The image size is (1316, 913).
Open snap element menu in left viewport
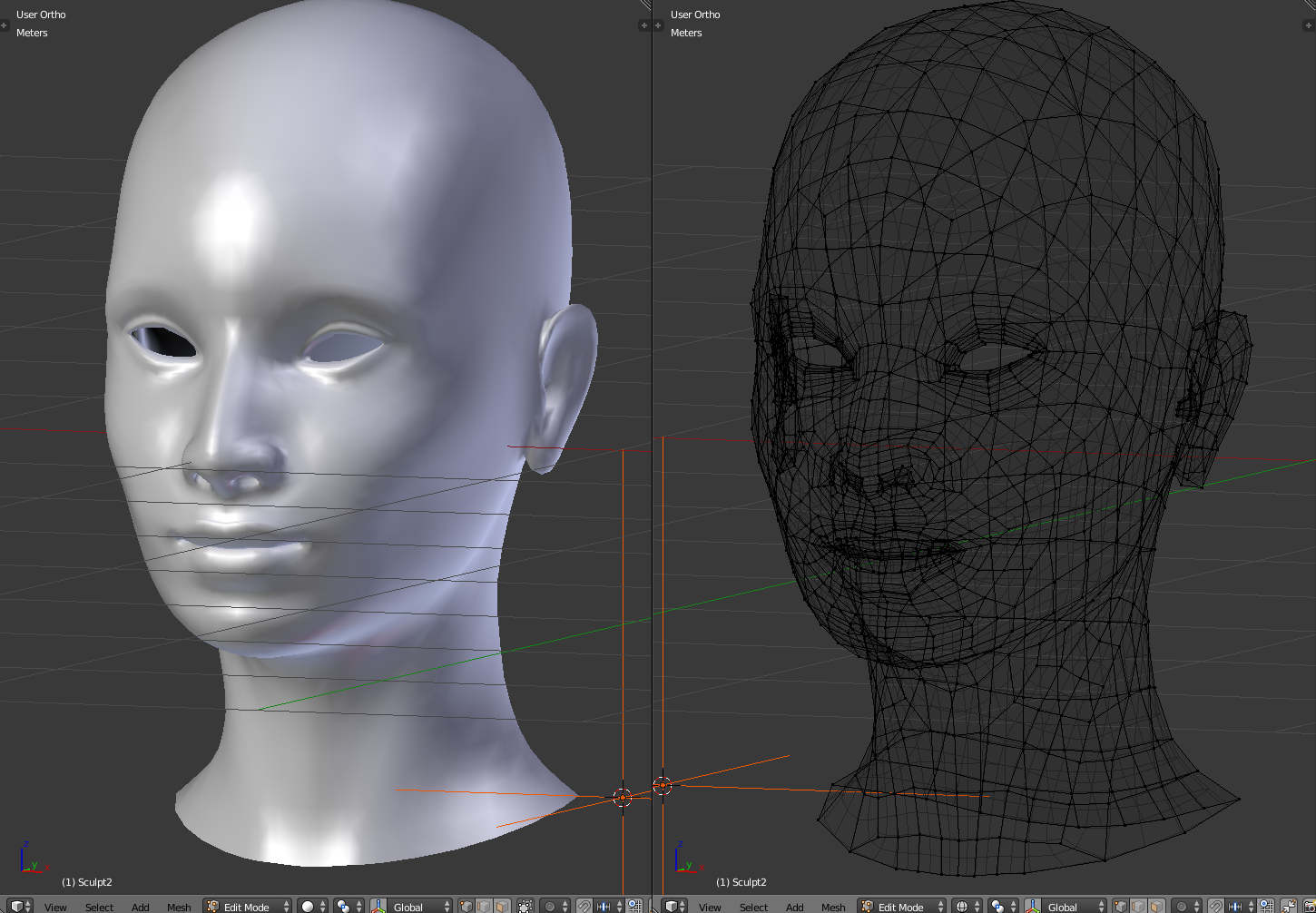click(610, 906)
